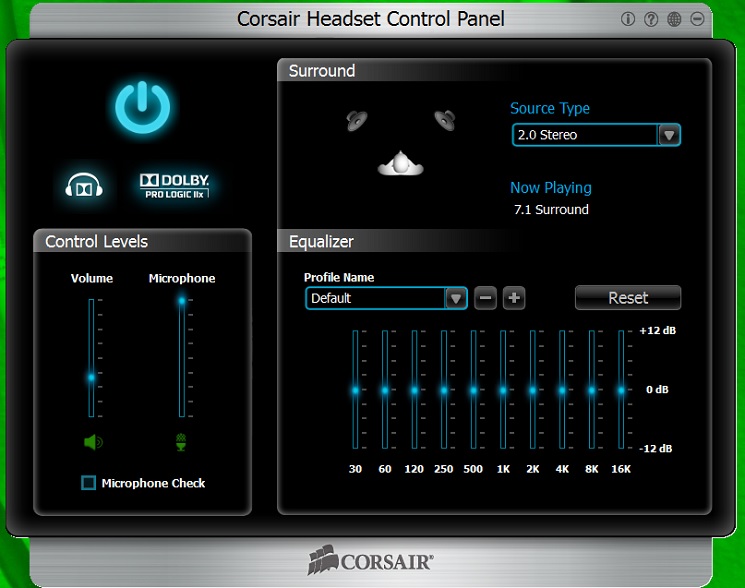This screenshot has width=745, height=588.
Task: Click the 16K equalizer slider
Action: [x=621, y=390]
